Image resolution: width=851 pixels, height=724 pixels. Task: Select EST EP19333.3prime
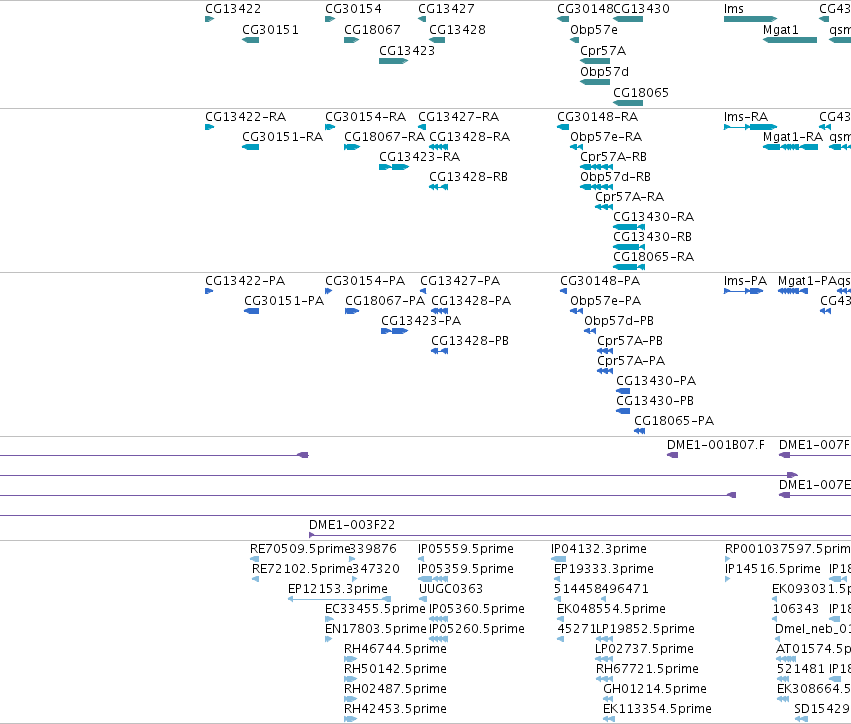pyautogui.click(x=557, y=579)
